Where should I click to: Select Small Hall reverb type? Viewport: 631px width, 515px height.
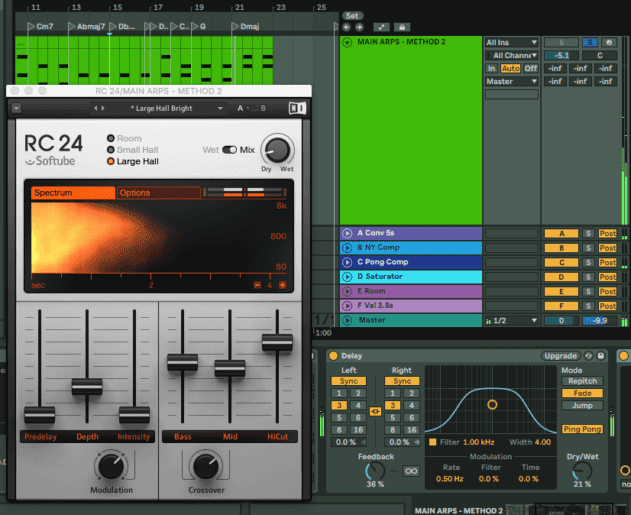(x=111, y=150)
